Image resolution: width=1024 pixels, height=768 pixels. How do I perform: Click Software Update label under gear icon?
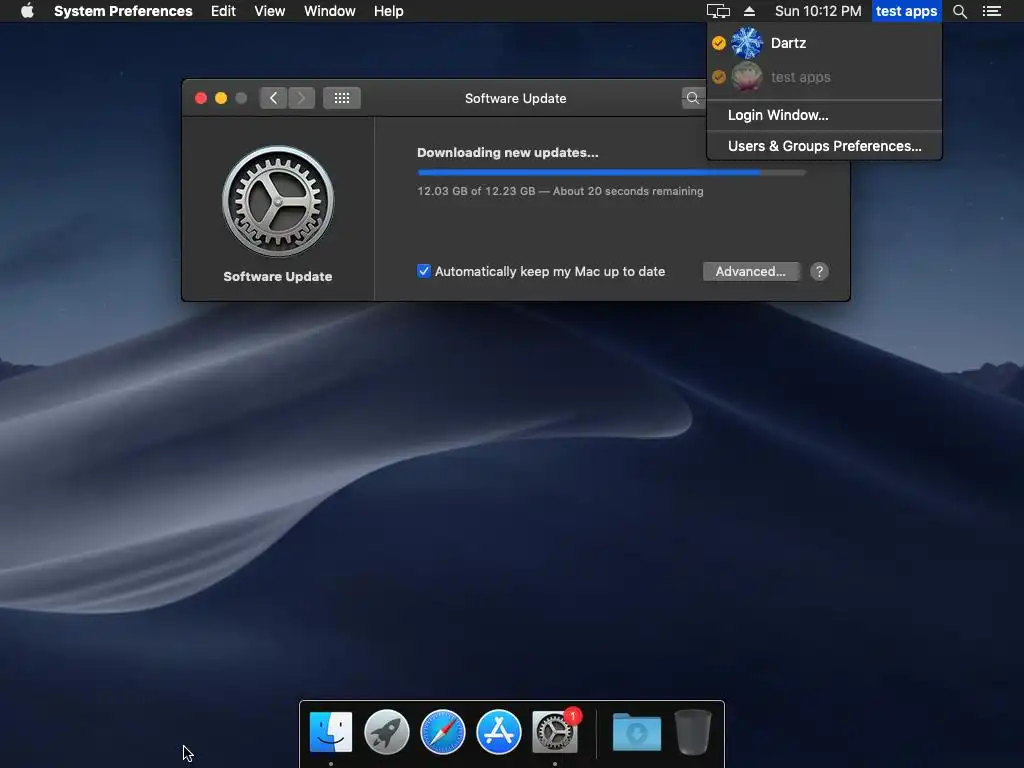click(x=278, y=276)
